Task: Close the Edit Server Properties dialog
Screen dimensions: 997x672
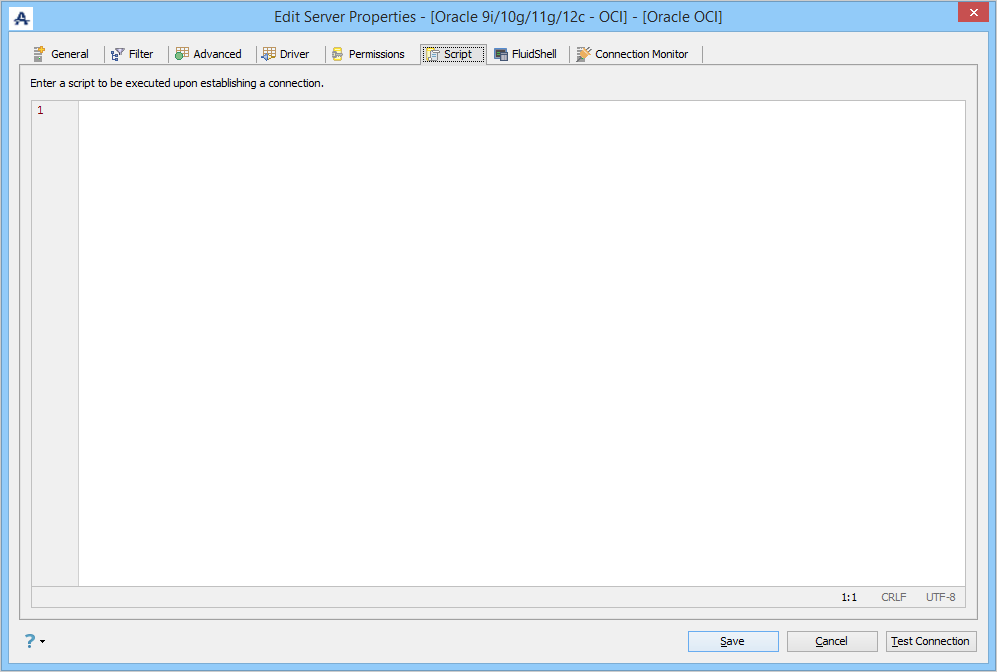Action: coord(973,12)
